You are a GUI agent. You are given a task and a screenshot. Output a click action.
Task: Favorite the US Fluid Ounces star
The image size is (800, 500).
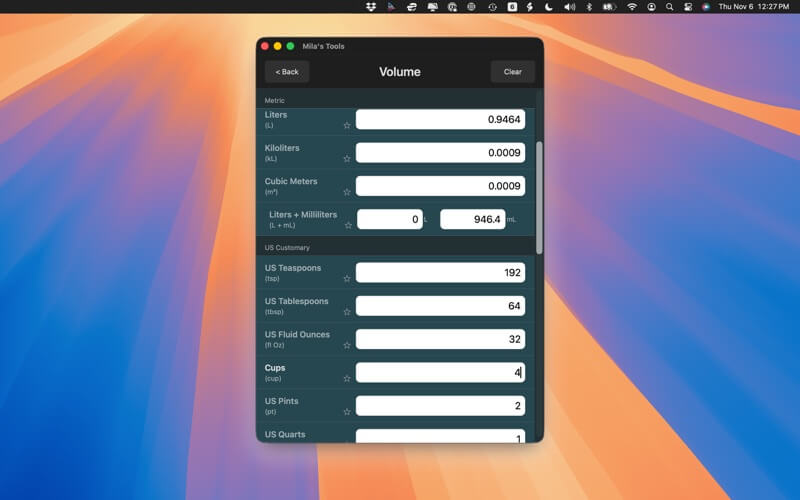(x=347, y=345)
